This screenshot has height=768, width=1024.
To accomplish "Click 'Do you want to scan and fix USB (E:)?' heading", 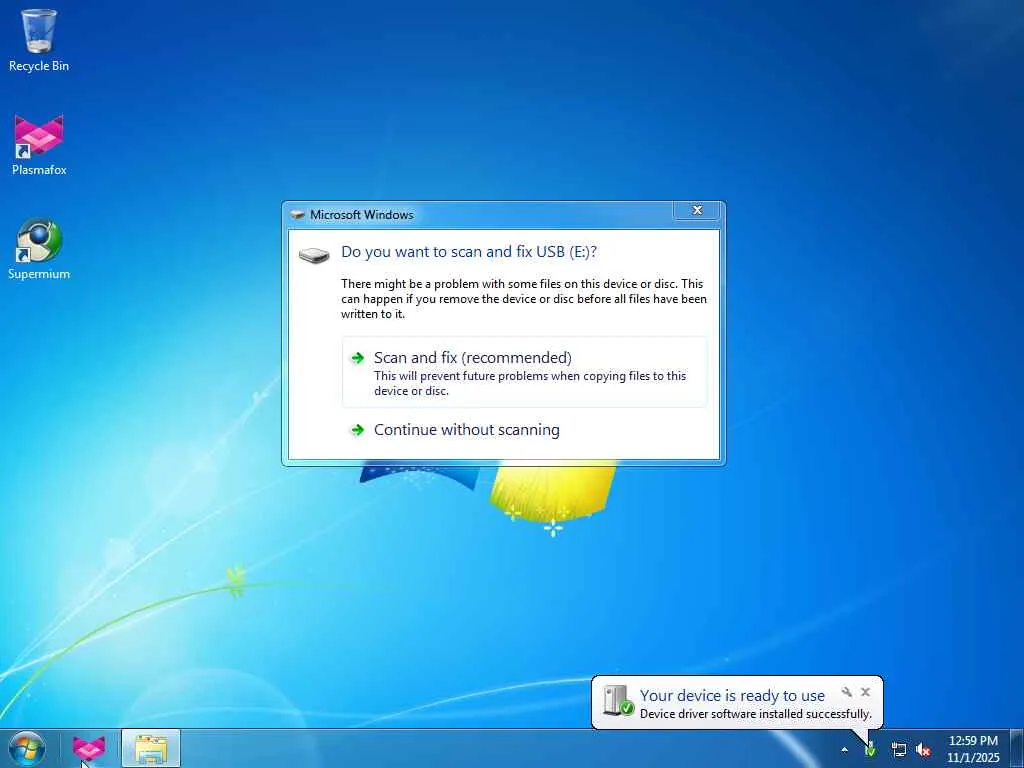I will (469, 252).
